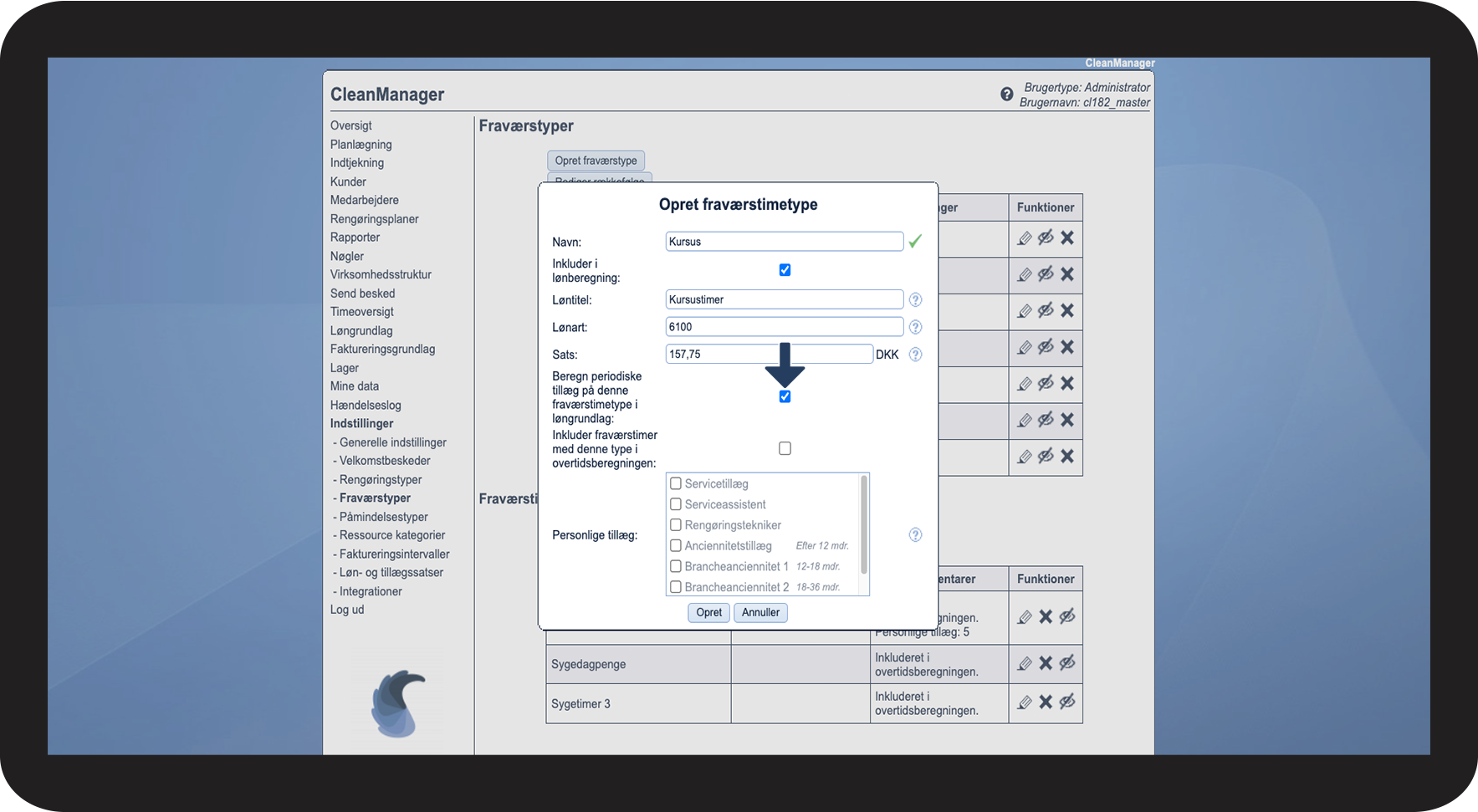This screenshot has height=812, width=1478.
Task: Toggle eye icon in Personlige tillæg: 5 row
Action: click(1067, 617)
